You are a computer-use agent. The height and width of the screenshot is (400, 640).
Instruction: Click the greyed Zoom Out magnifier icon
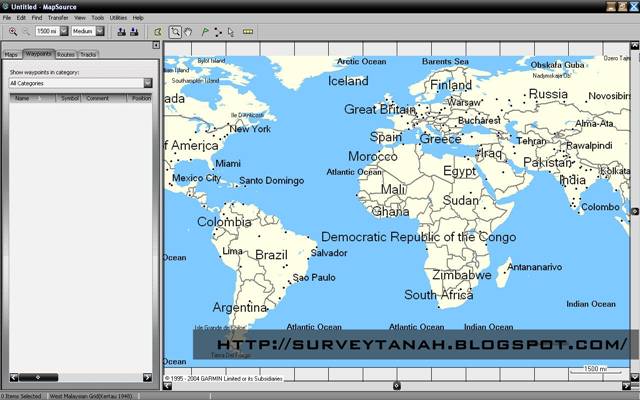pyautogui.click(x=26, y=31)
